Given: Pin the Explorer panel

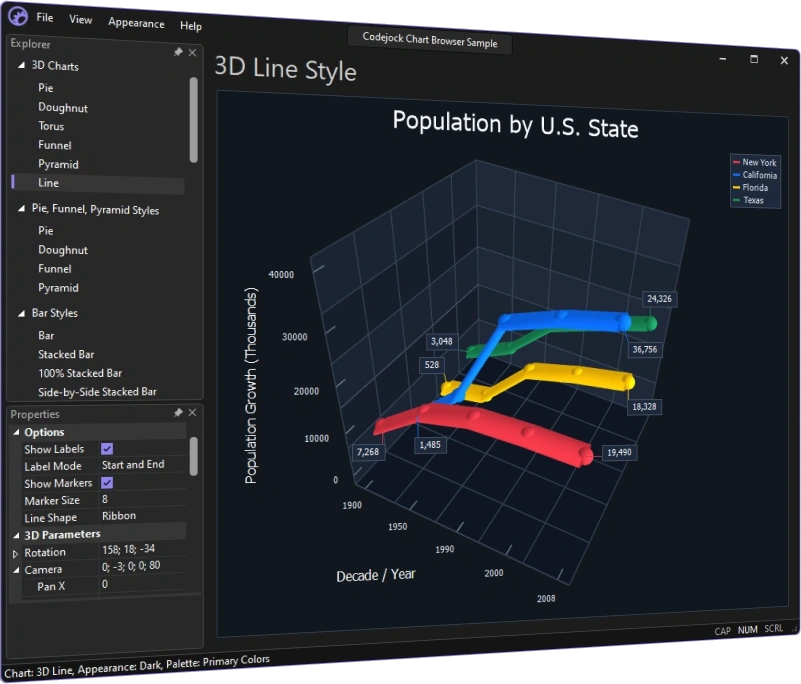Looking at the screenshot, I should 178,52.
